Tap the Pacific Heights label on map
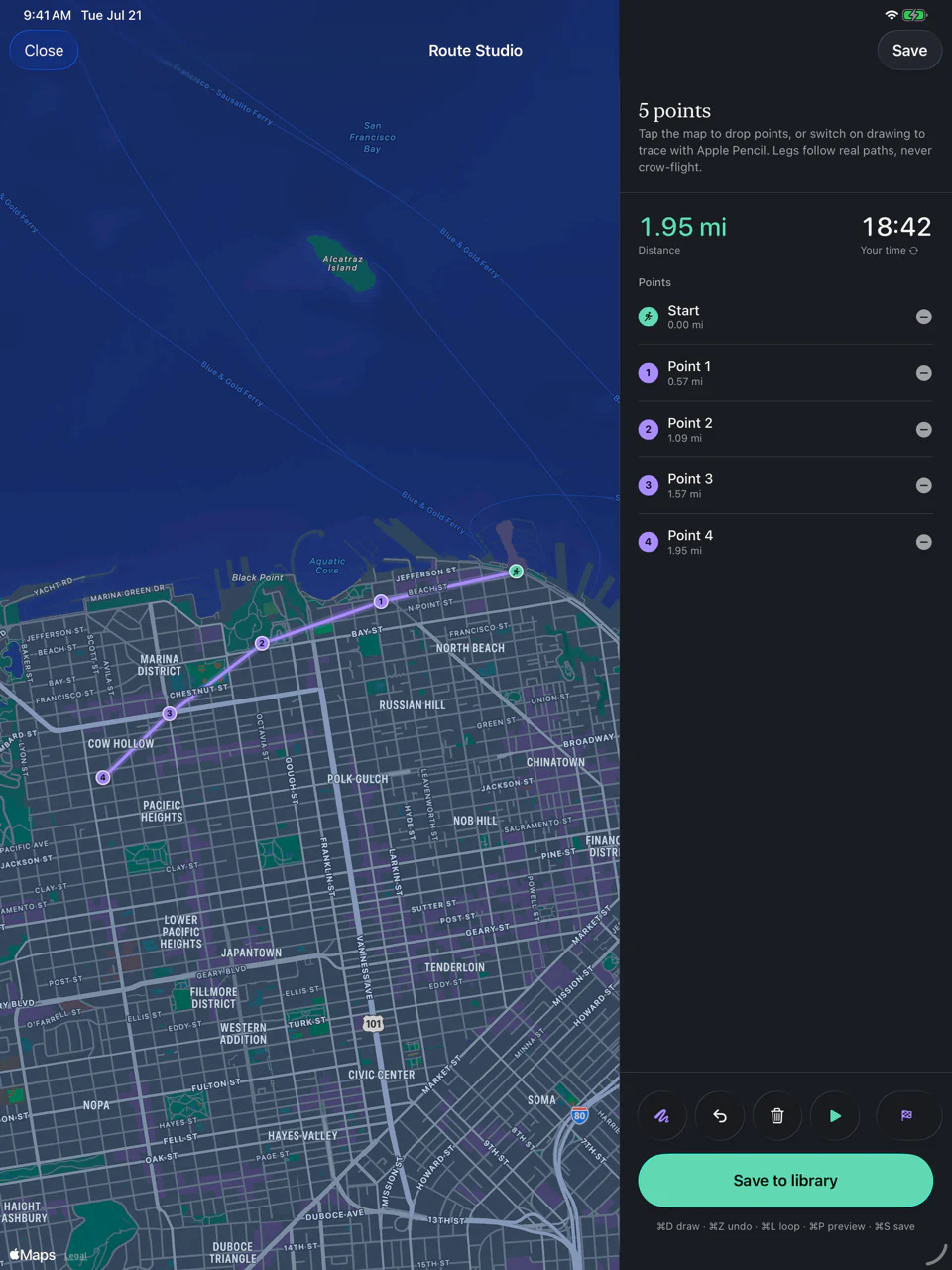 (162, 812)
